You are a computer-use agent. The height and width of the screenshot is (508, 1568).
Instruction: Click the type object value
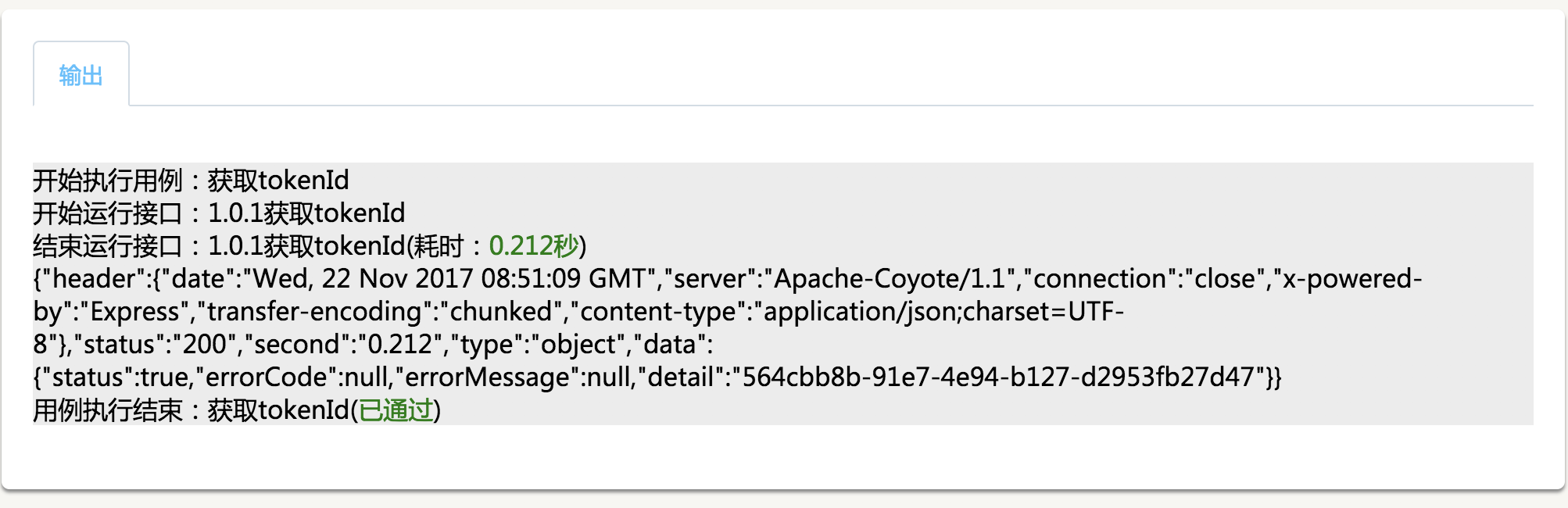(x=578, y=344)
